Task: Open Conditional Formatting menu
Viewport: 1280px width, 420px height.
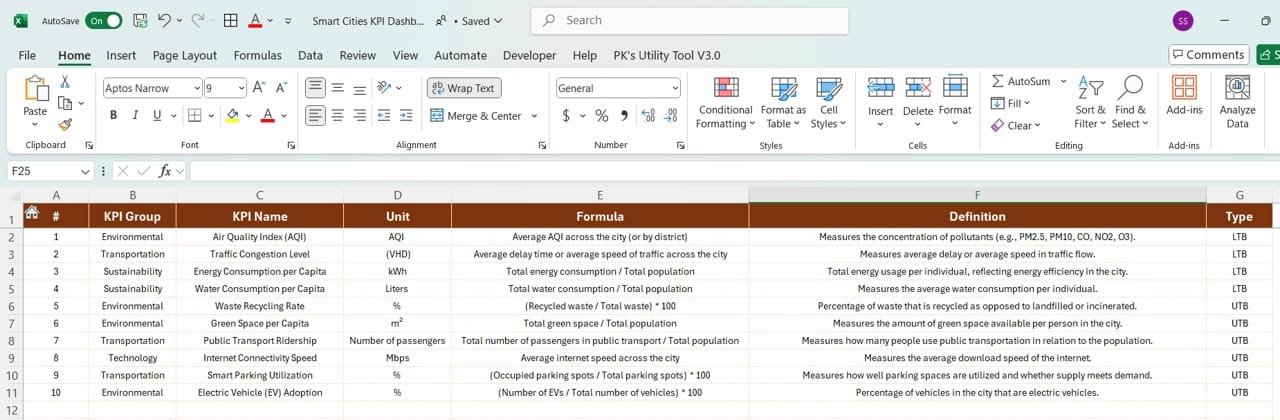Action: [x=725, y=102]
